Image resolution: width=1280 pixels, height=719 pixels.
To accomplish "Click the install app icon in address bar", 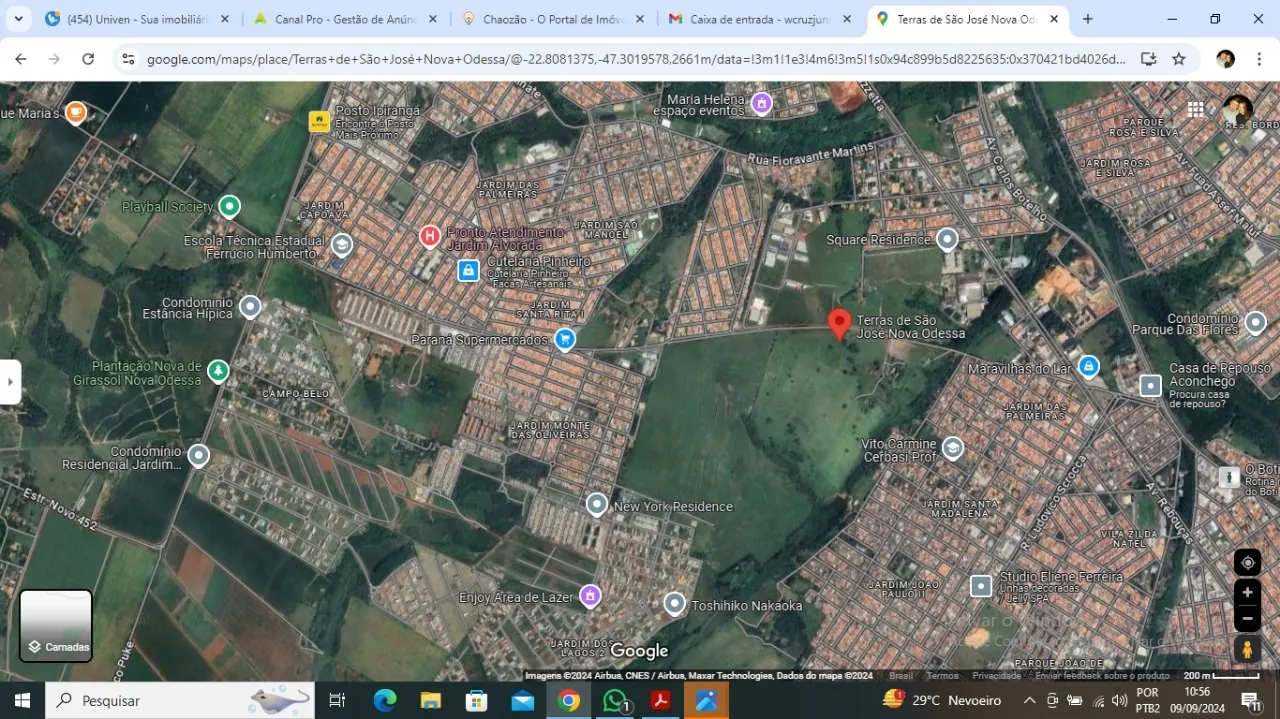I will click(1148, 59).
